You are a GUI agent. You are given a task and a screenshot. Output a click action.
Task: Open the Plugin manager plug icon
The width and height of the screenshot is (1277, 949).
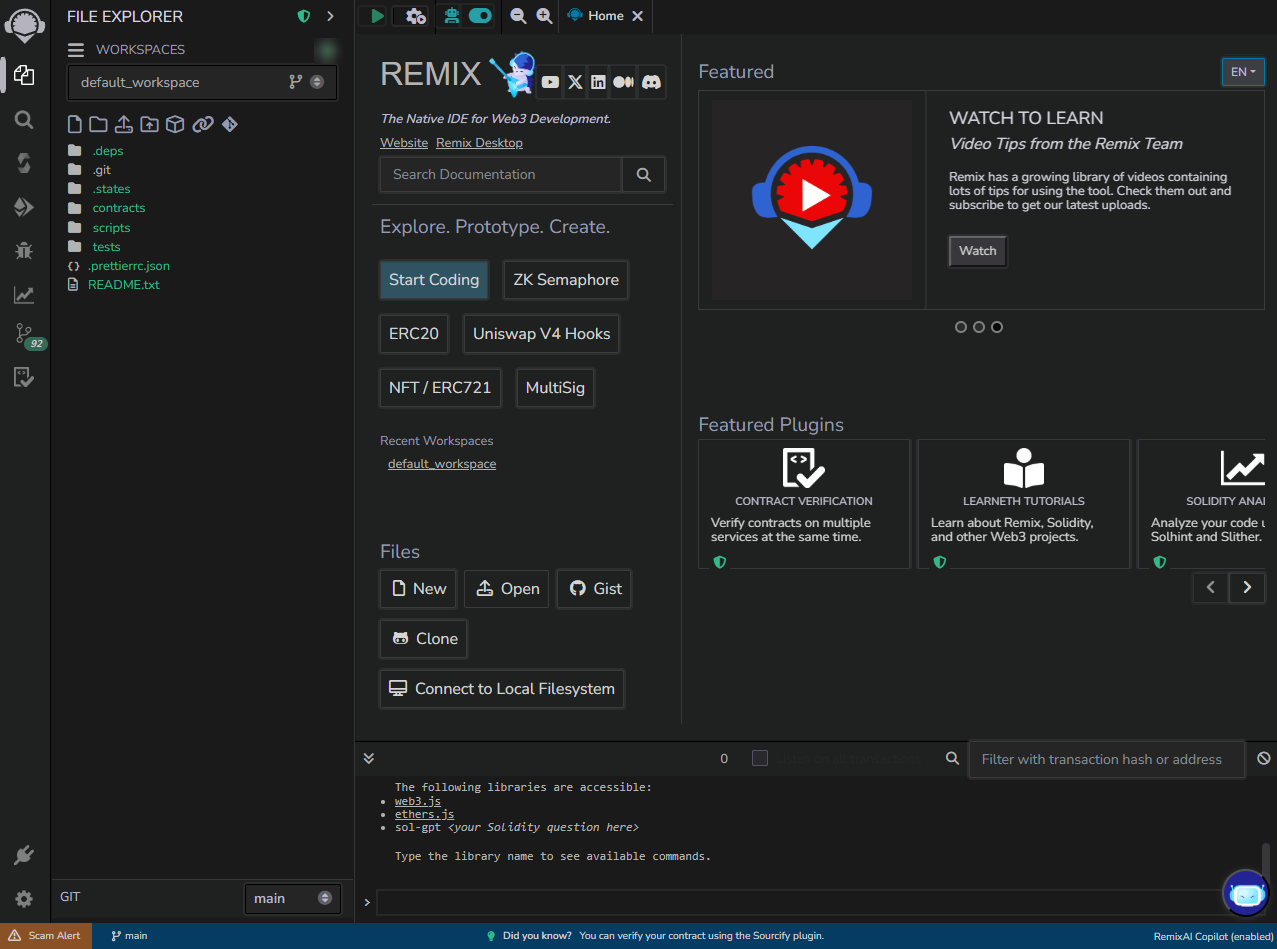coord(24,856)
